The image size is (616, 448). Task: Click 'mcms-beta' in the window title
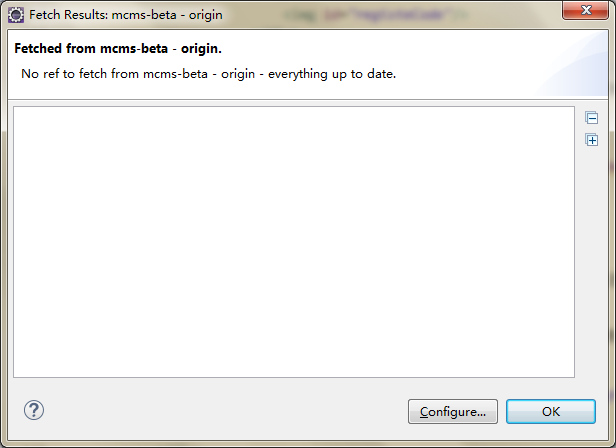pos(144,15)
